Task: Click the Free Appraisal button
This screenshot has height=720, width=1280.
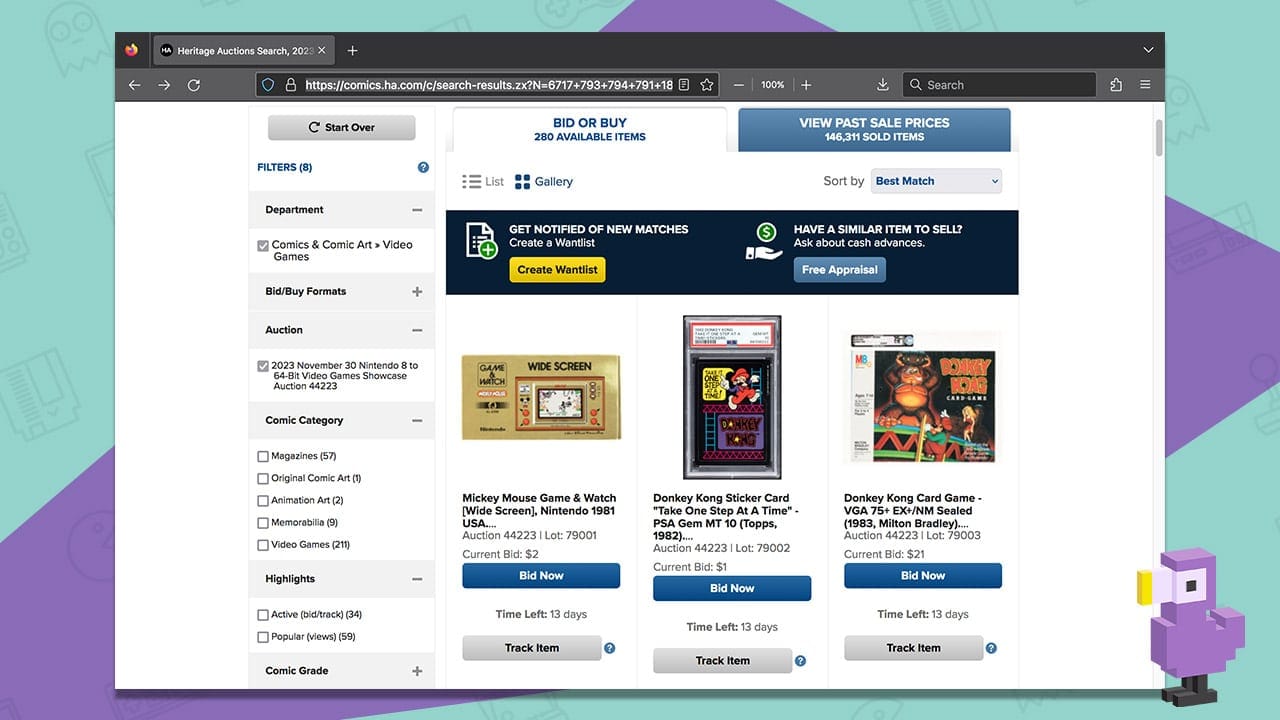Action: [x=840, y=270]
